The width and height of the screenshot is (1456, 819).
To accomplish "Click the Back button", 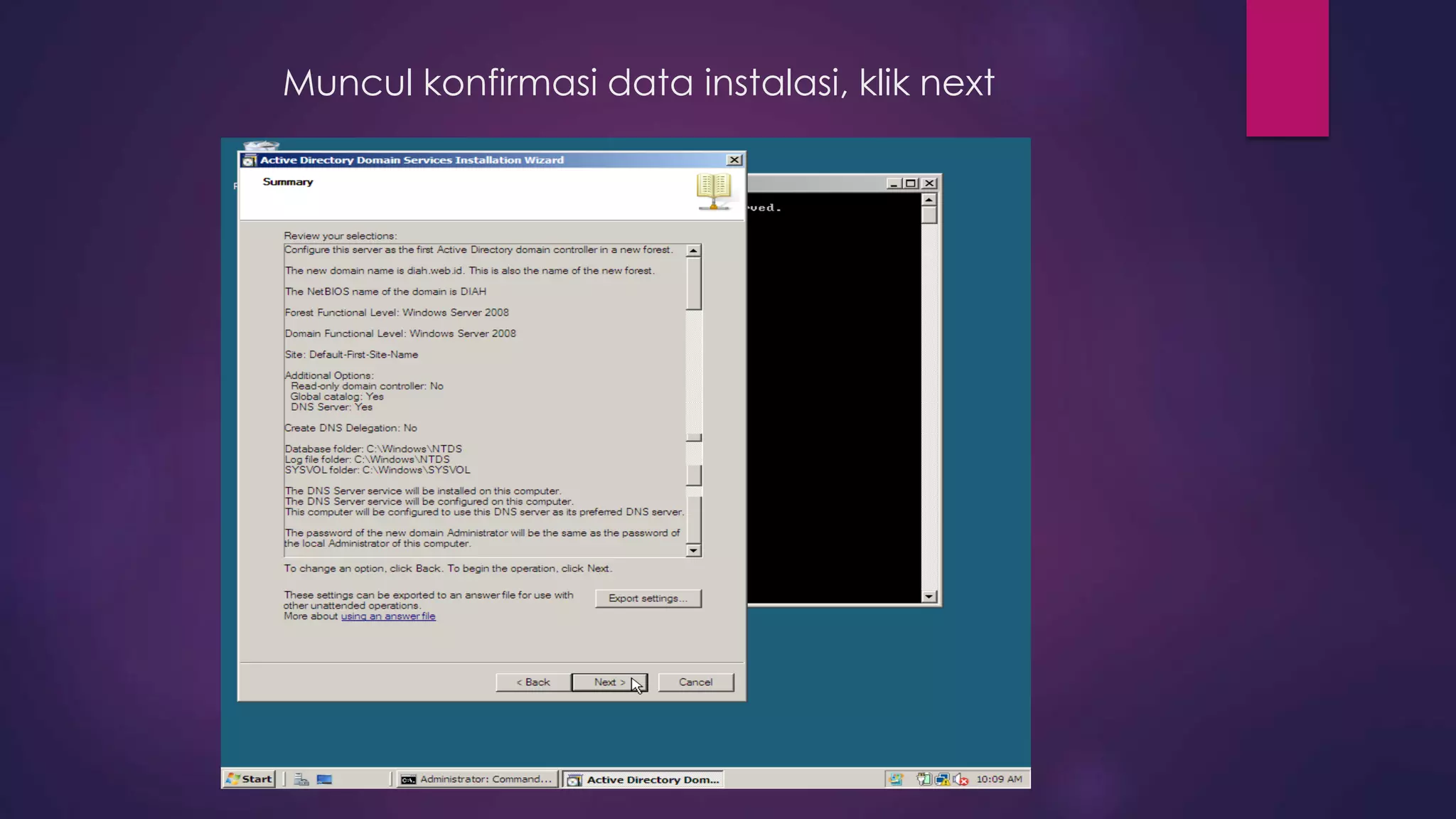I will coord(533,682).
